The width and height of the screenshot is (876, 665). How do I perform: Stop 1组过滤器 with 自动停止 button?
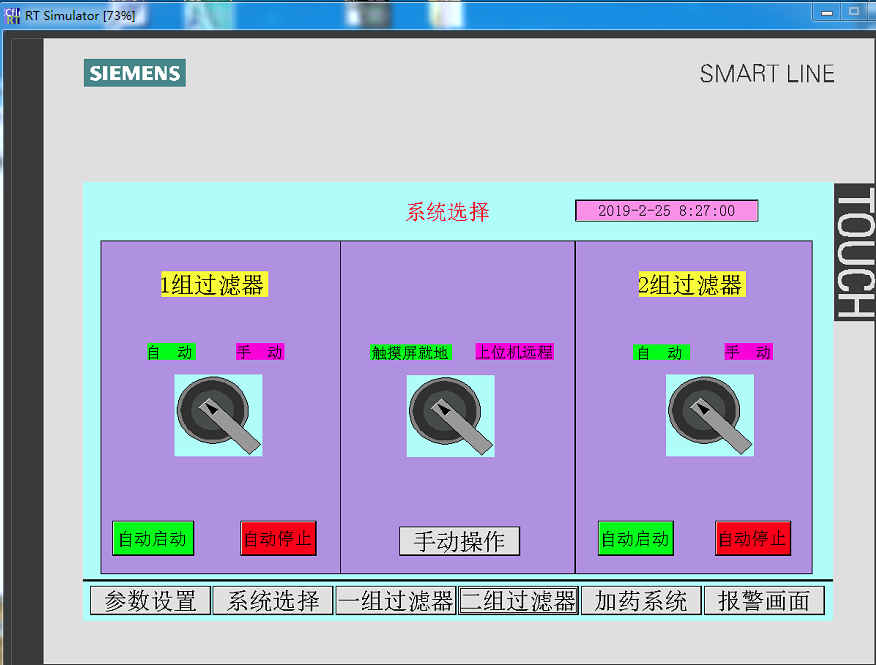[278, 538]
